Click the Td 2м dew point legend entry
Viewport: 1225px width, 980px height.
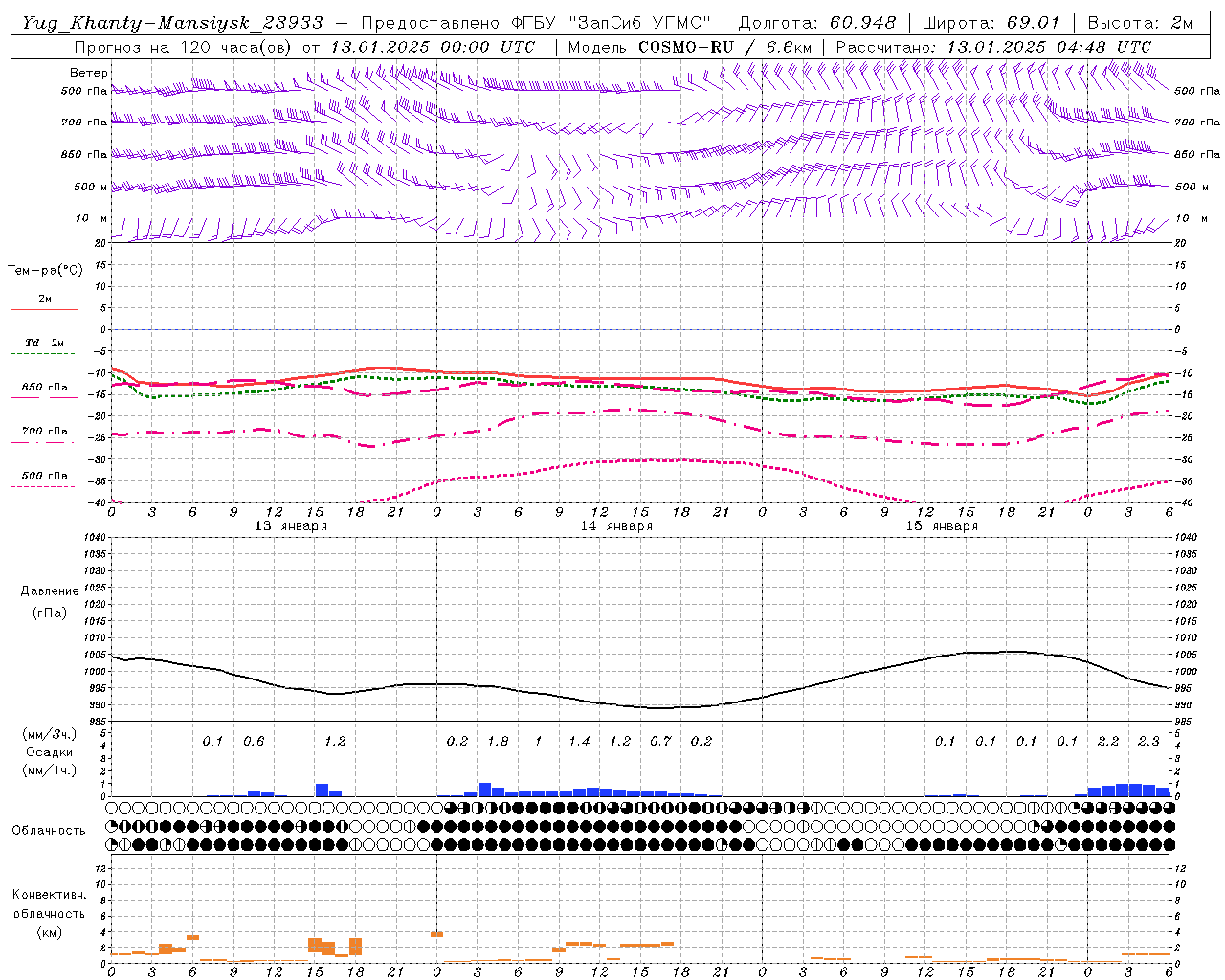(44, 345)
